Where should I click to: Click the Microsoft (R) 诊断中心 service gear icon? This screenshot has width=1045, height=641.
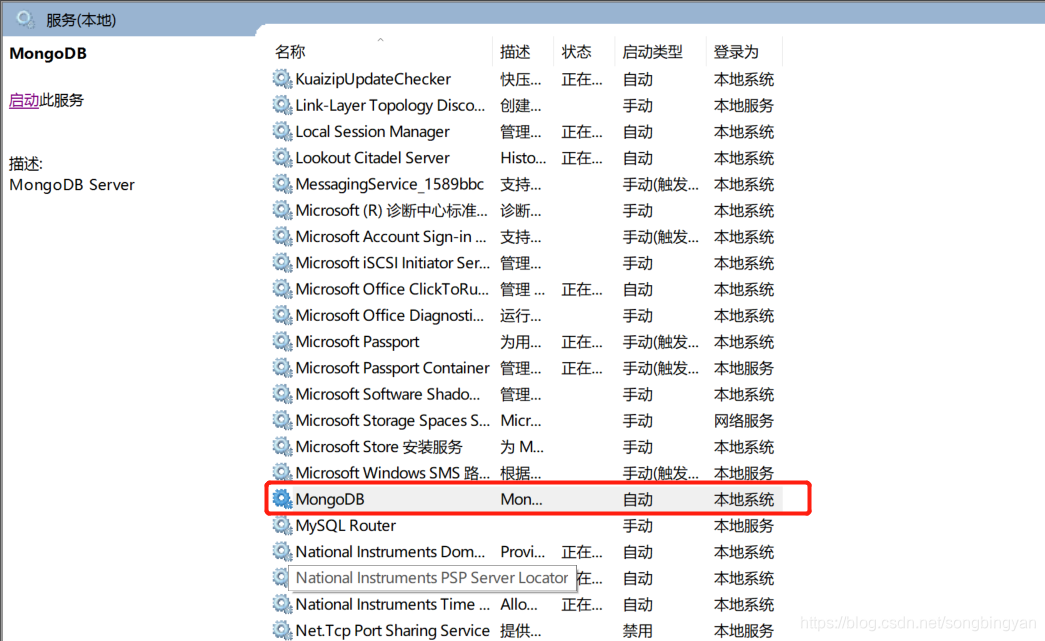pos(283,210)
